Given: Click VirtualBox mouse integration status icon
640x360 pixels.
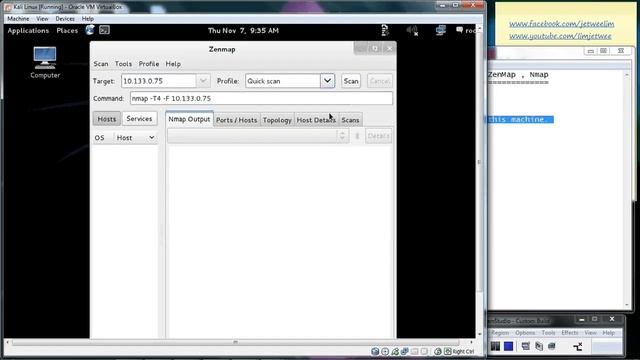Looking at the screenshot, I should pos(438,351).
